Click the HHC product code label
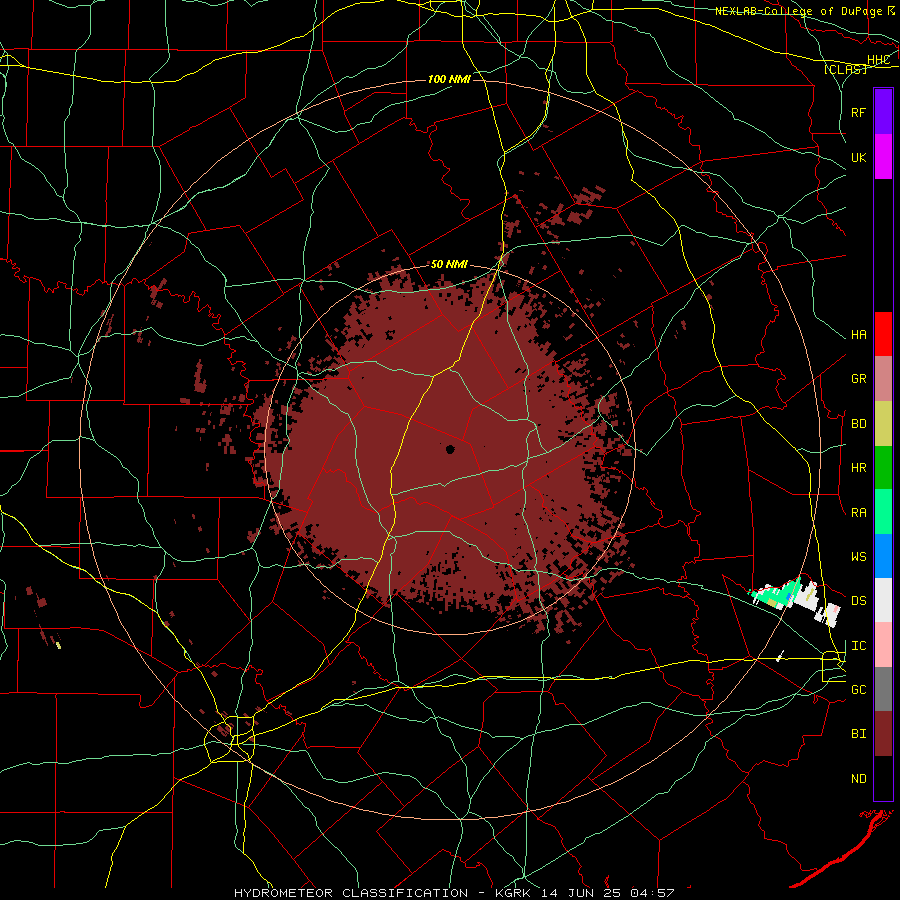This screenshot has width=900, height=900. click(878, 60)
